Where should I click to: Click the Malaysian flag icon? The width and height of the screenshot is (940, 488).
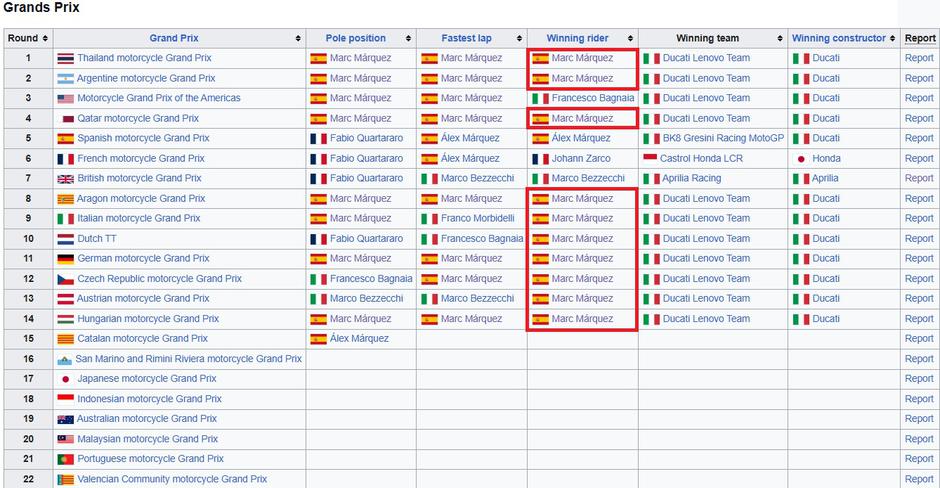[65, 439]
